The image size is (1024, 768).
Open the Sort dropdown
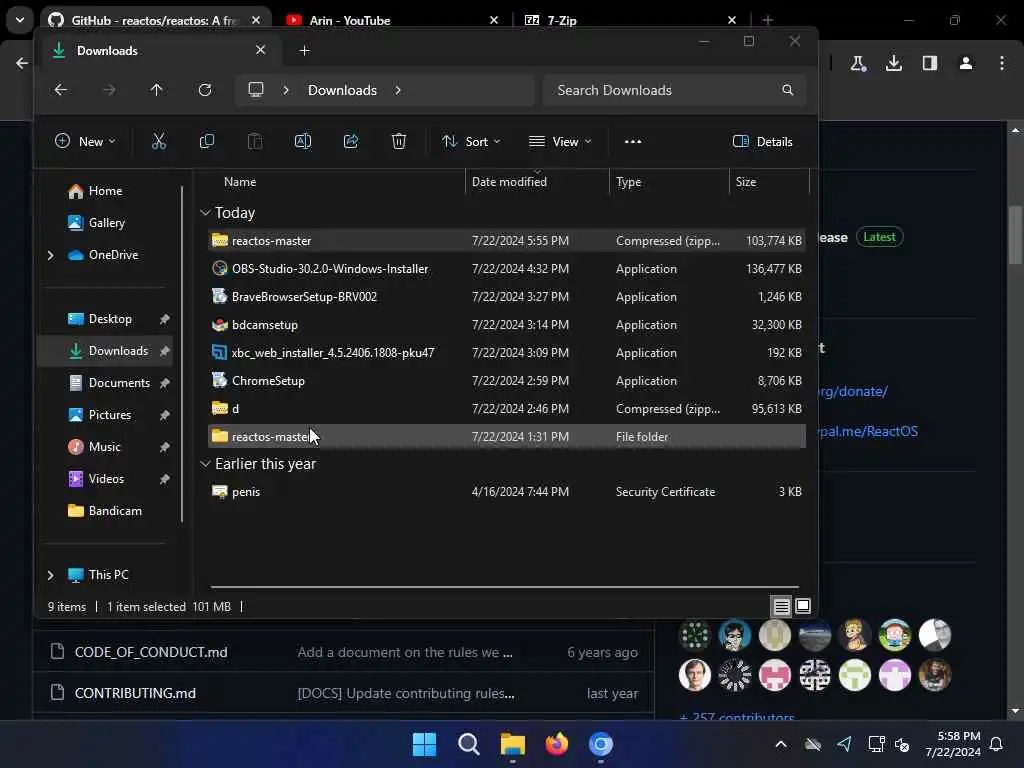click(471, 142)
